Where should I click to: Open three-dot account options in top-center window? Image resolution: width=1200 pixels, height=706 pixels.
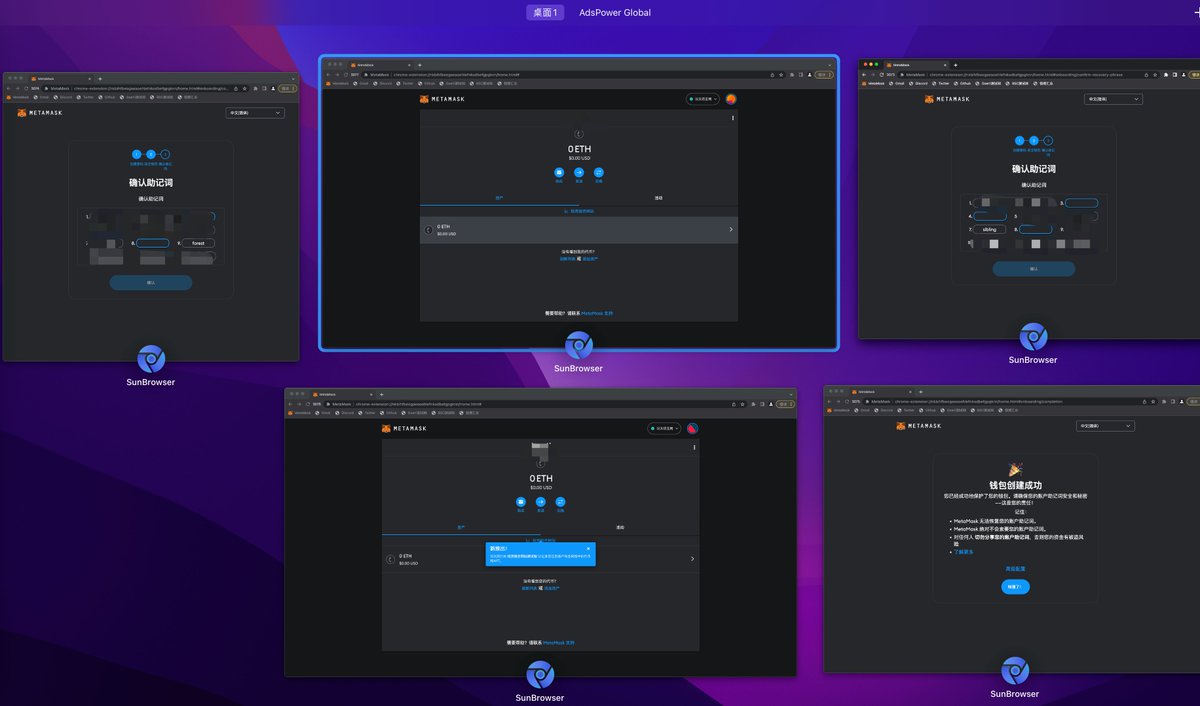tap(733, 118)
